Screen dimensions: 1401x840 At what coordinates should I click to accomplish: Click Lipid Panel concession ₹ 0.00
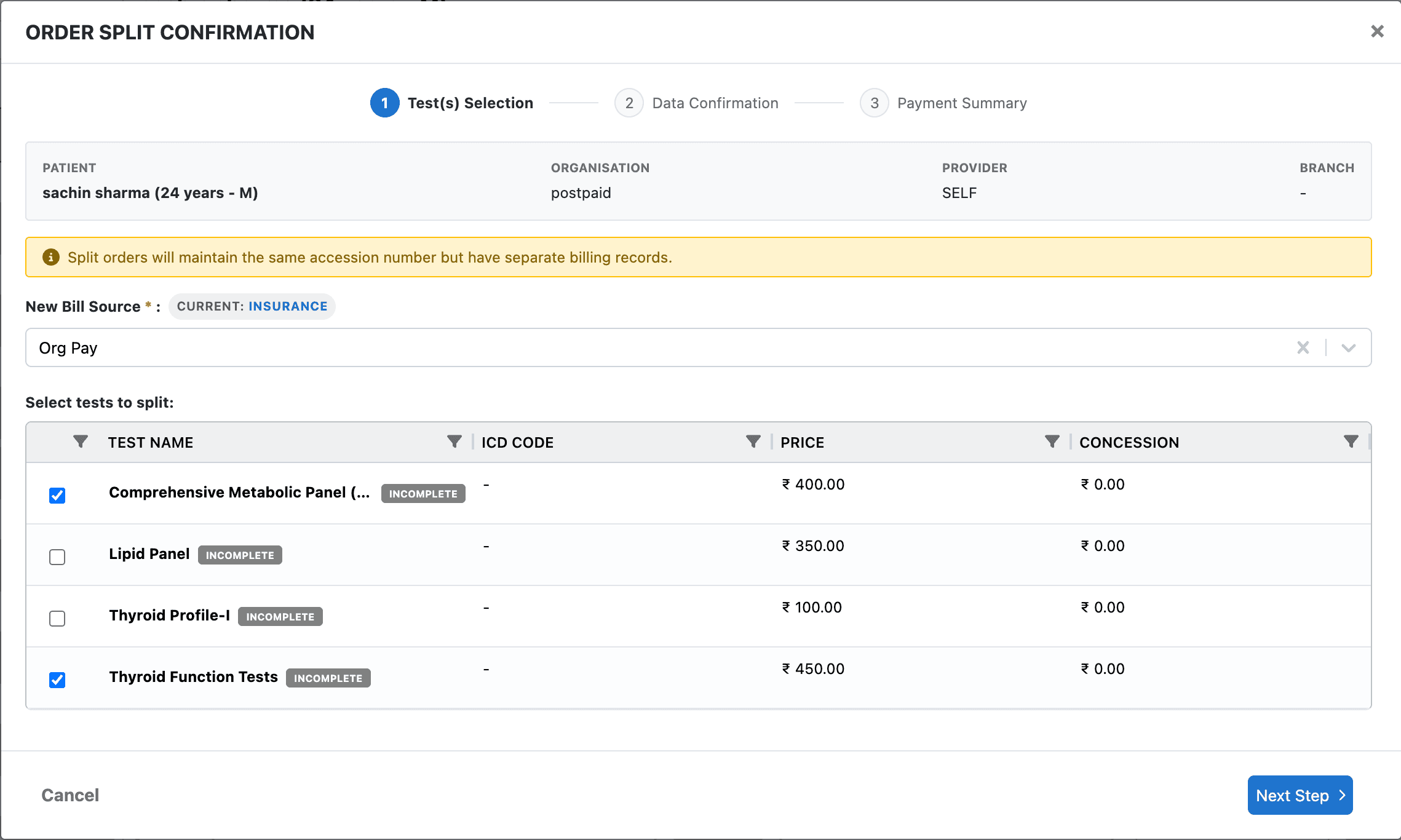click(1103, 546)
